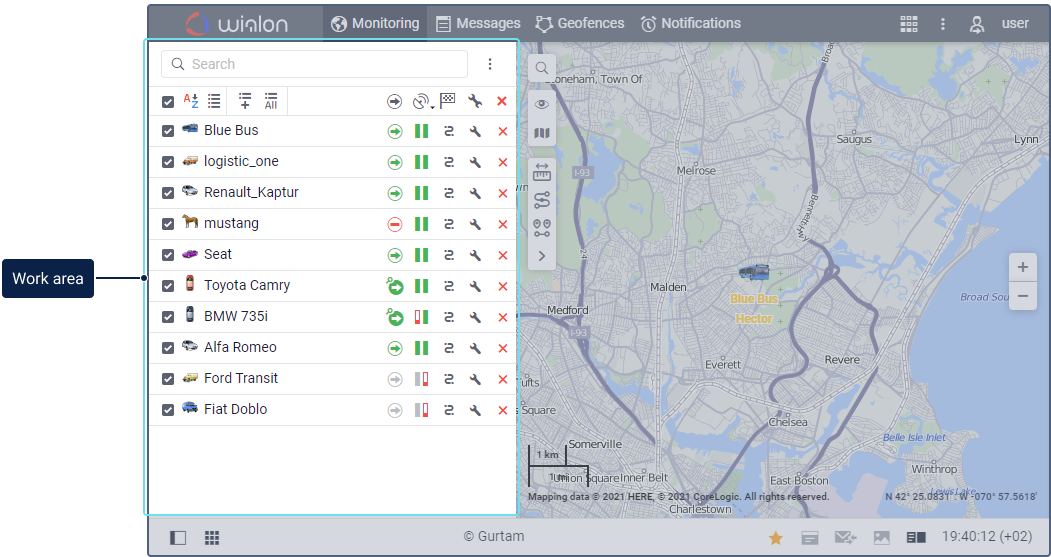Viewport: 1051px width, 557px height.
Task: Toggle map visibility eye icon
Action: (x=542, y=104)
